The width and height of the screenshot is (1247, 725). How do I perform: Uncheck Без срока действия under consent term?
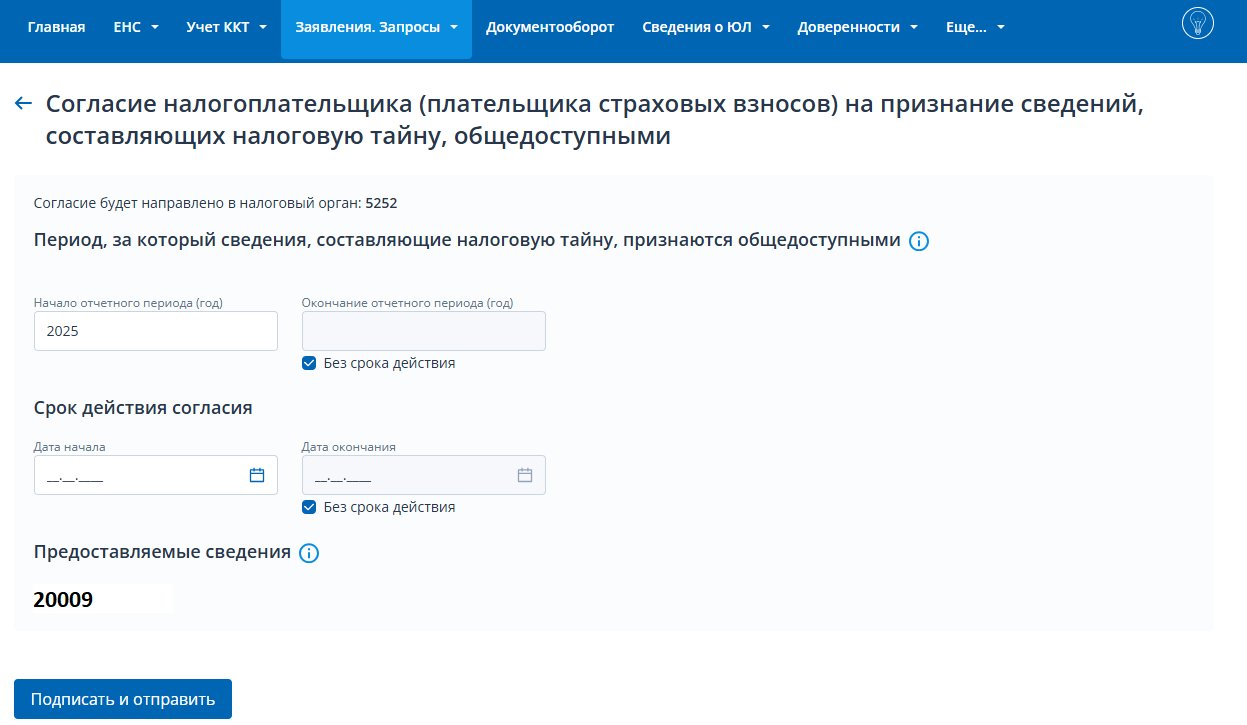[309, 507]
